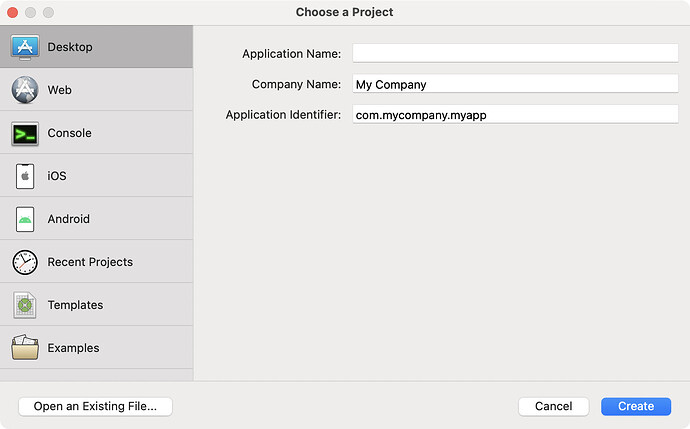The height and width of the screenshot is (429, 690).
Task: Cancel the project chooser dialog
Action: point(553,406)
